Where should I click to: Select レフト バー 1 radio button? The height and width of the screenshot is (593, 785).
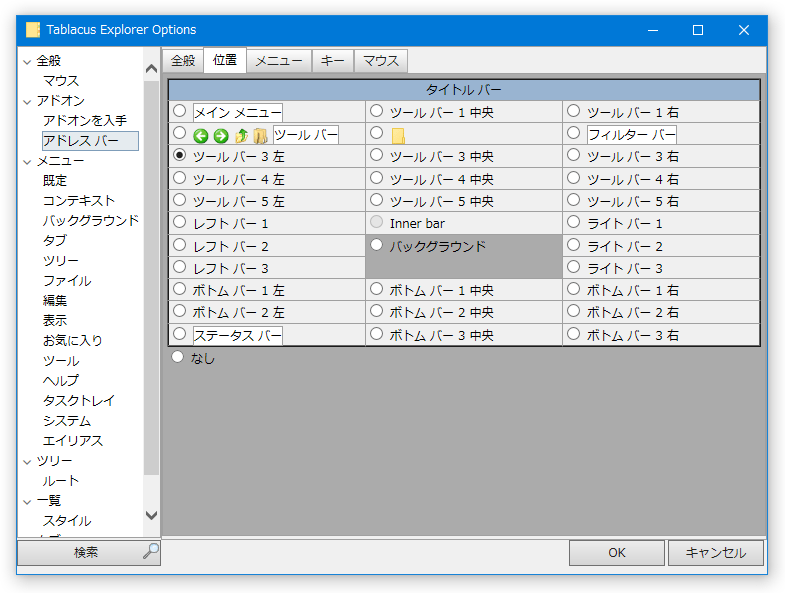click(x=179, y=222)
